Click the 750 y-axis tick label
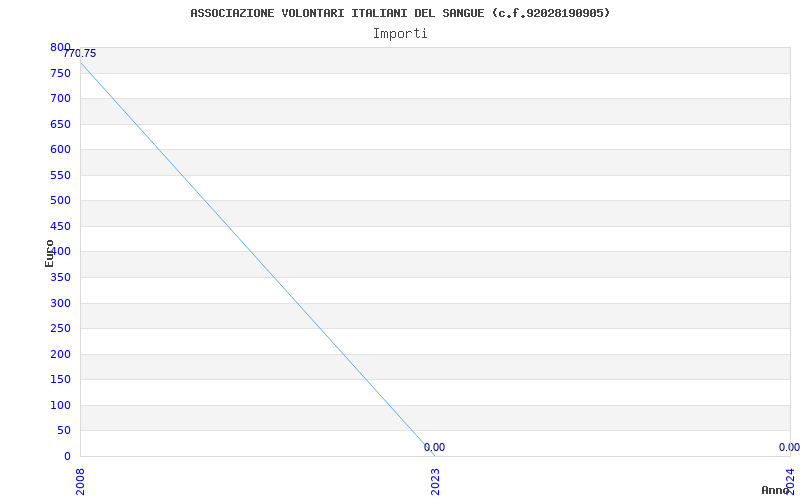This screenshot has height=500, width=800. click(60, 73)
